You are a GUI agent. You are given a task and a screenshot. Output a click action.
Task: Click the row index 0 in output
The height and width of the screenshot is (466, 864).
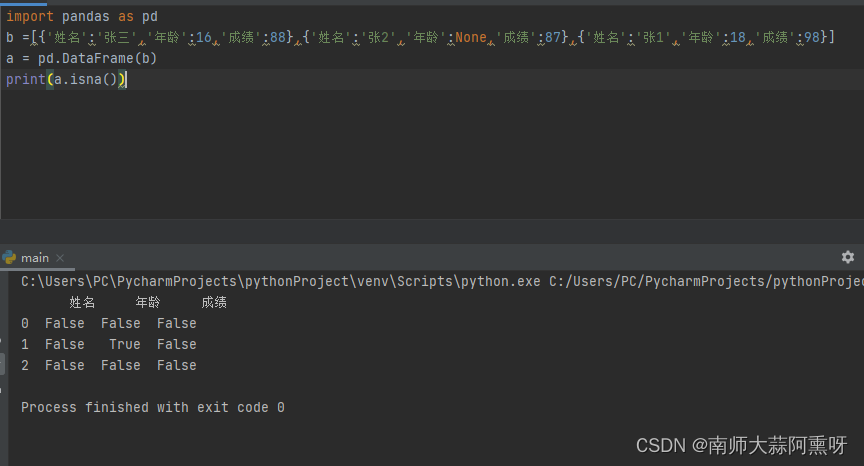pyautogui.click(x=25, y=323)
